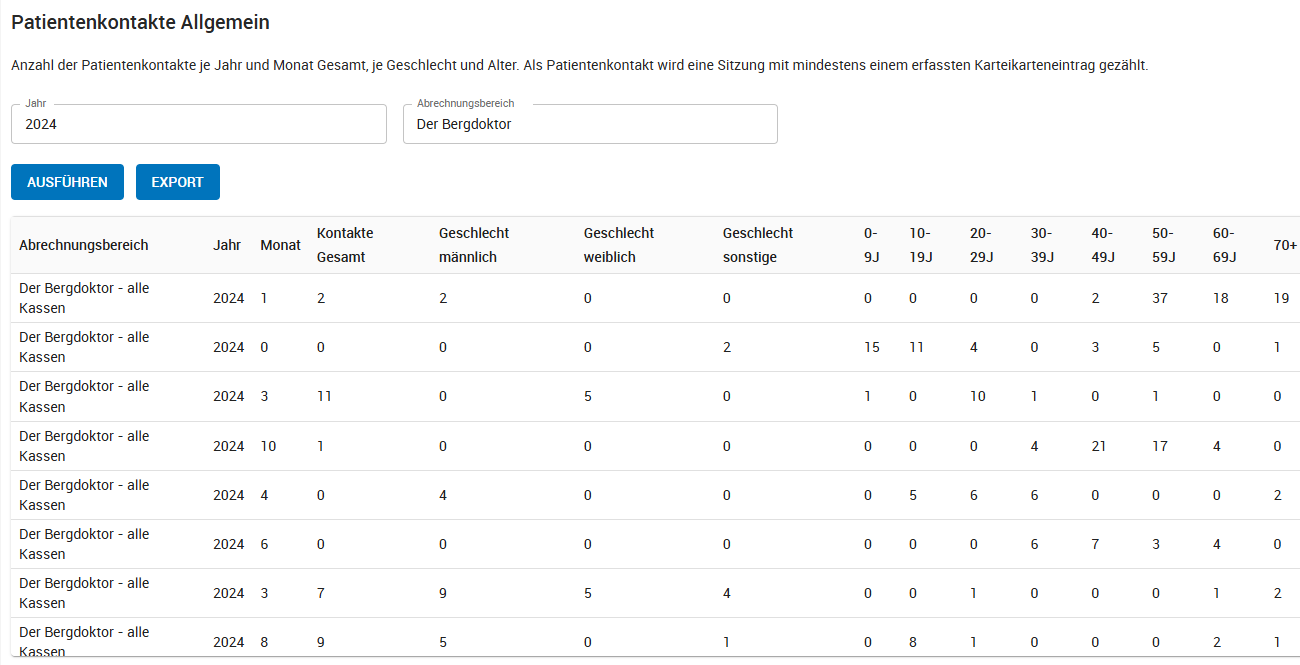
Task: Sort by Geschlecht männlich column header
Action: coord(474,245)
